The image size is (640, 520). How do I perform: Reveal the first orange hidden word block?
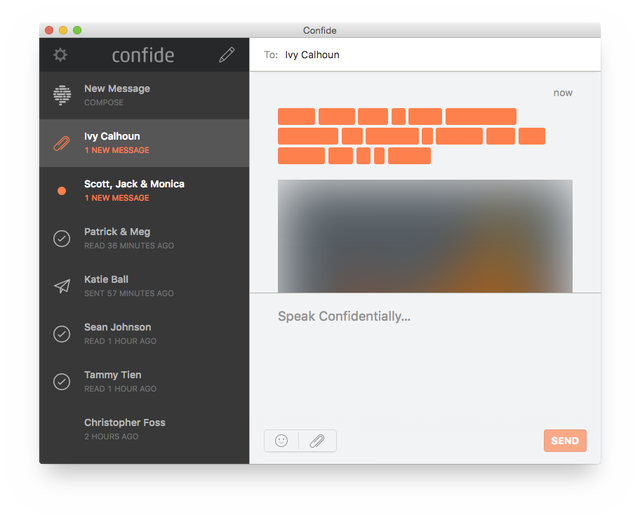click(x=296, y=116)
